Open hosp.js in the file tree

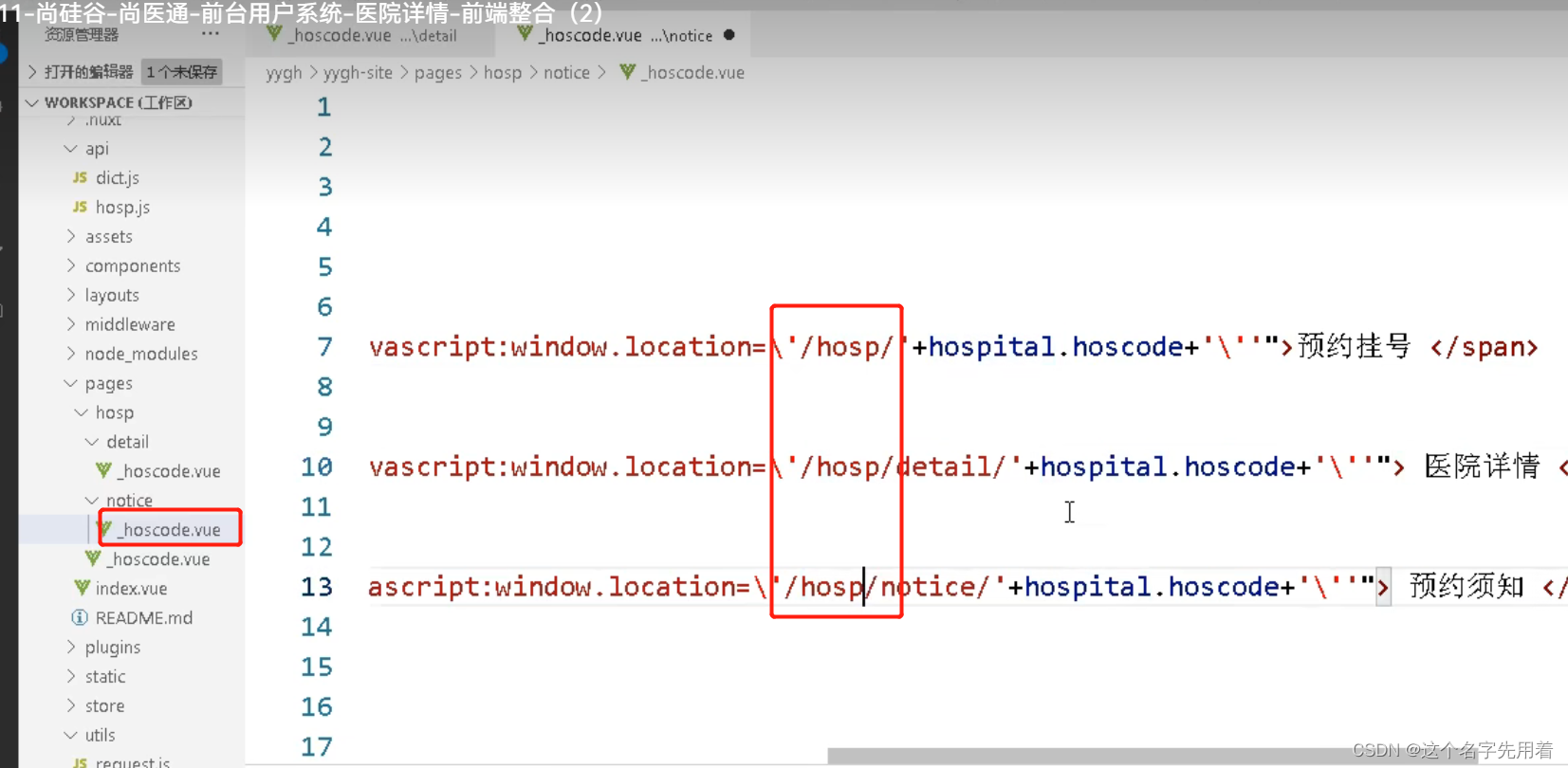122,207
